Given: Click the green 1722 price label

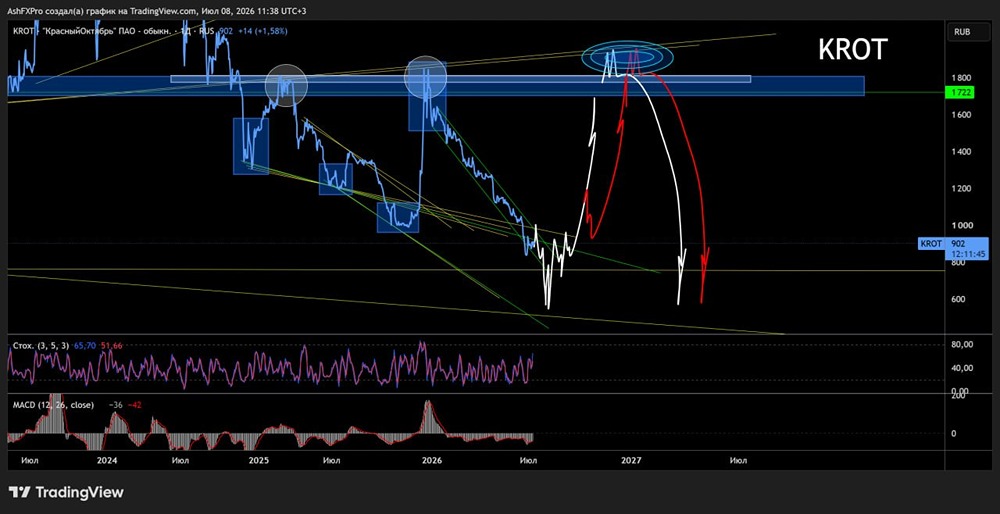Looking at the screenshot, I should pyautogui.click(x=959, y=93).
